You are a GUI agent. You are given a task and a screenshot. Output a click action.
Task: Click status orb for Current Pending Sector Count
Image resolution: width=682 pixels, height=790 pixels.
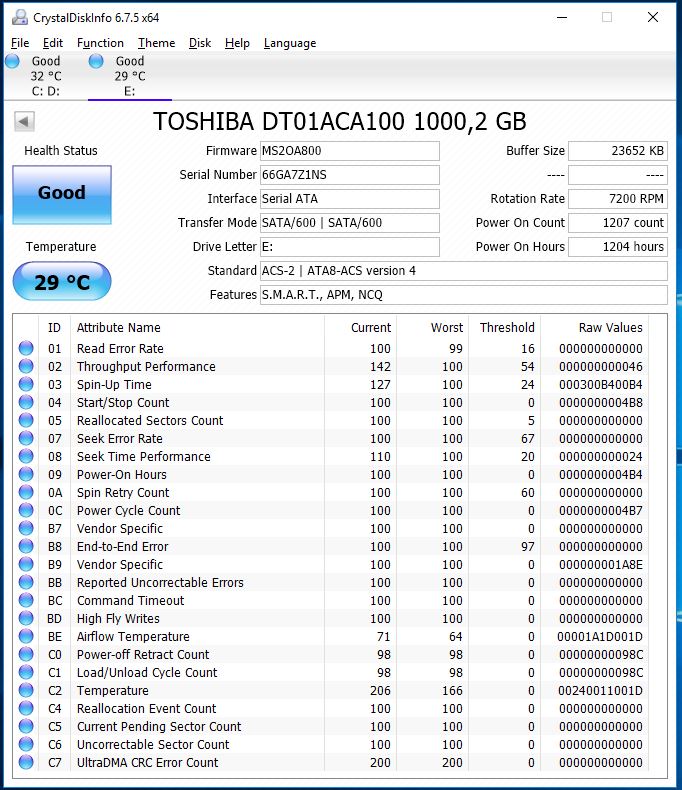click(26, 727)
